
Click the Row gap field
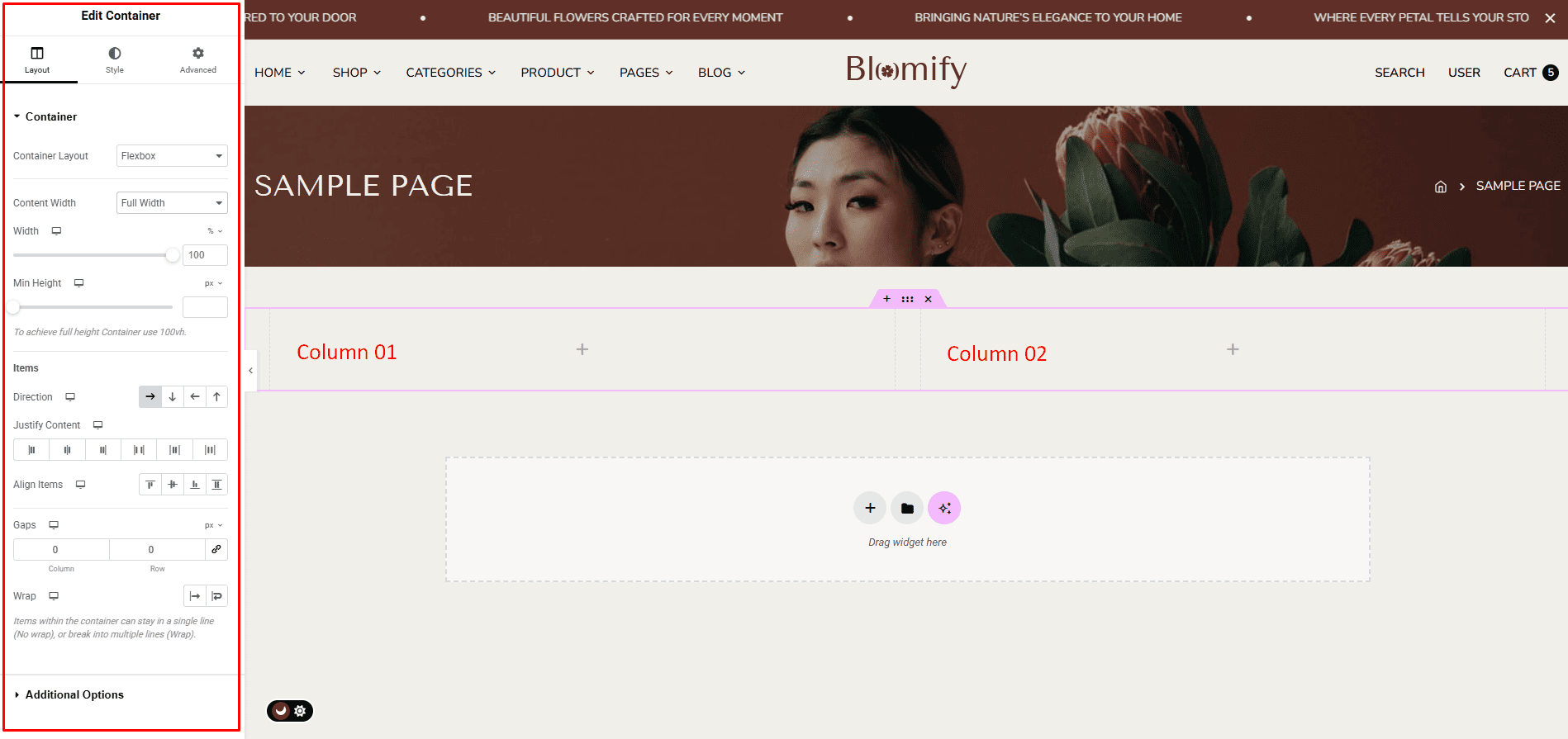pos(157,549)
